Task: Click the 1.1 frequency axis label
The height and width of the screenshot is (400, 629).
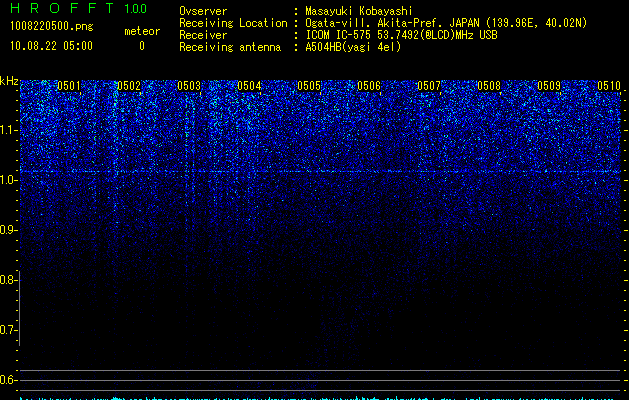Action: tap(8, 130)
